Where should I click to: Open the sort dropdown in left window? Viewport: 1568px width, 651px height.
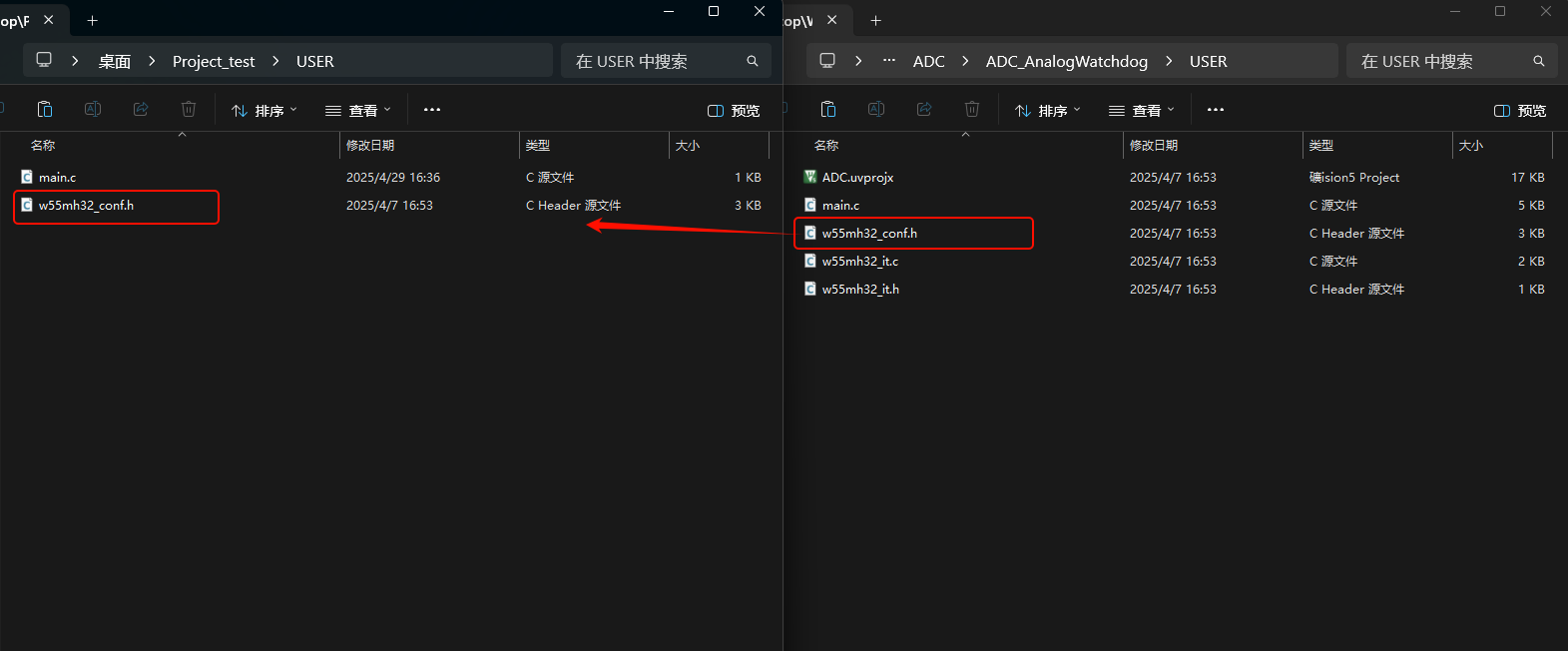click(x=264, y=111)
